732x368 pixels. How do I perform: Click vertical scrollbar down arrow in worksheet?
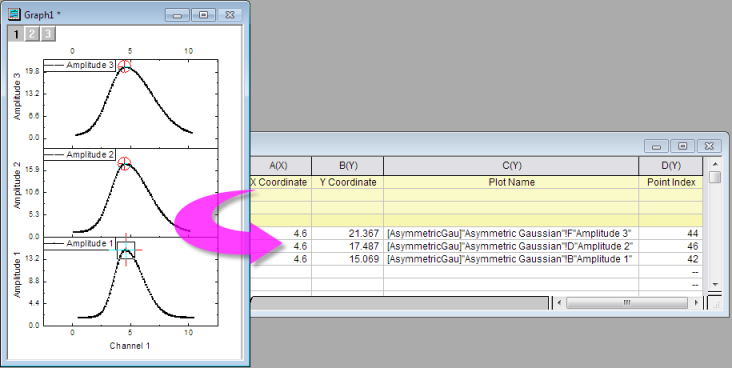(715, 284)
